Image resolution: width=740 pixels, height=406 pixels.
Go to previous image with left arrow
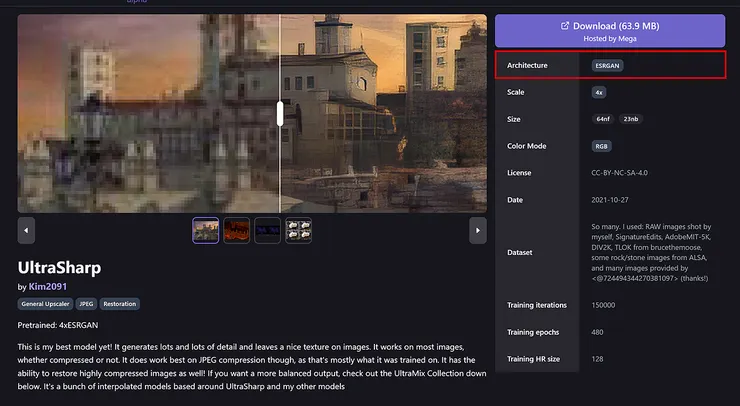coord(26,230)
